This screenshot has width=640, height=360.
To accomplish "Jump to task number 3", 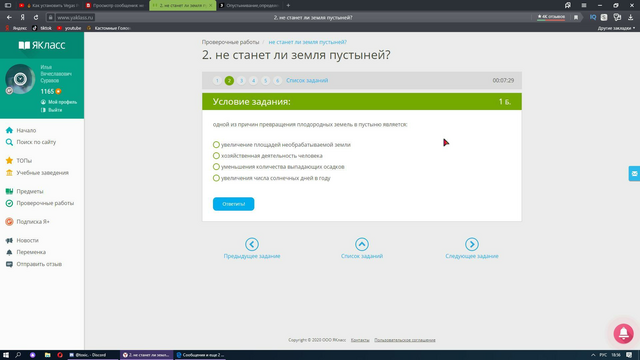I will 241,80.
